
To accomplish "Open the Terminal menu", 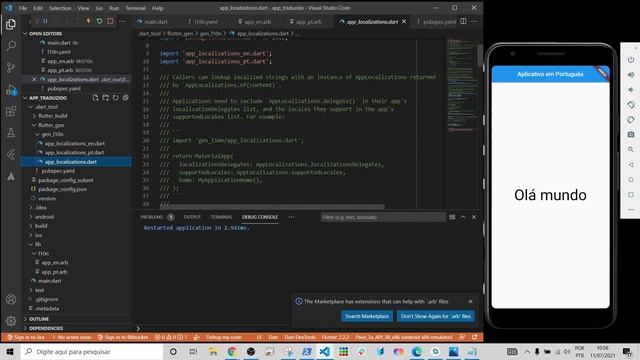I will tap(135, 8).
